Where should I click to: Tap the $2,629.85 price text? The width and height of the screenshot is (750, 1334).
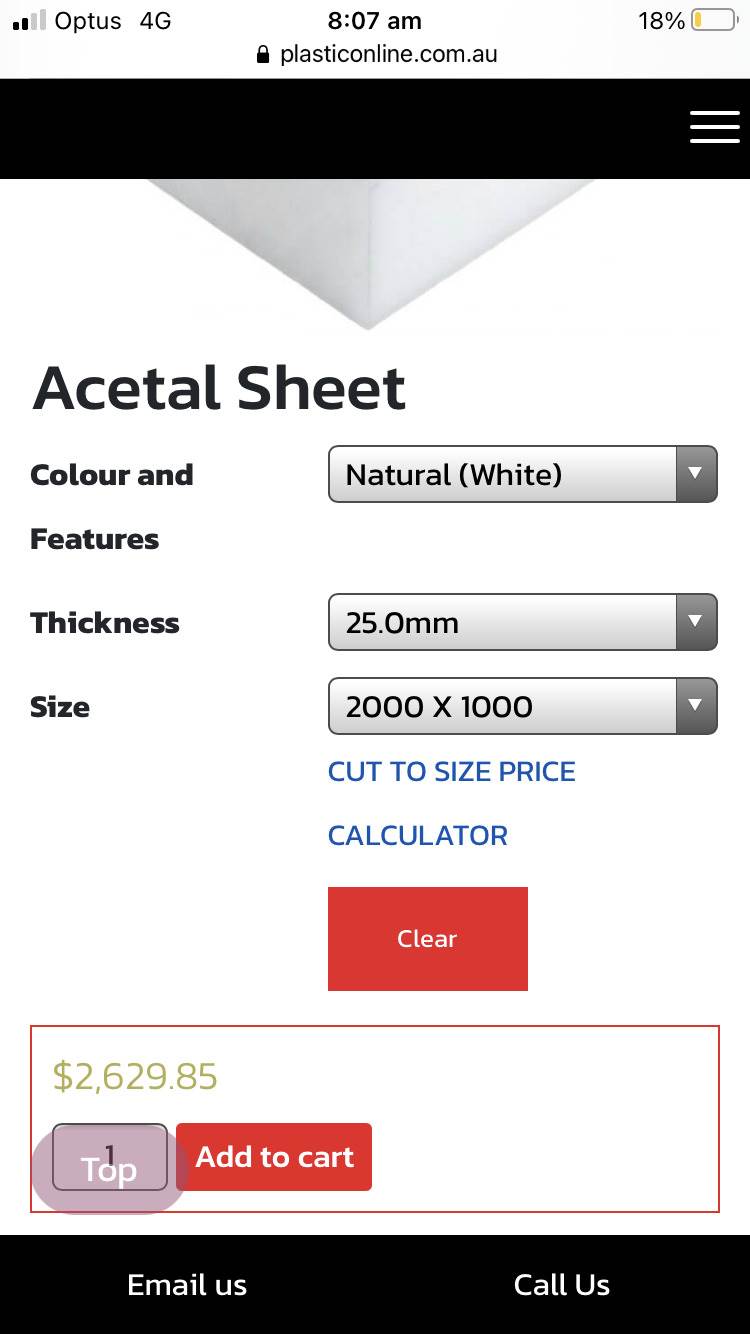pyautogui.click(x=135, y=1076)
